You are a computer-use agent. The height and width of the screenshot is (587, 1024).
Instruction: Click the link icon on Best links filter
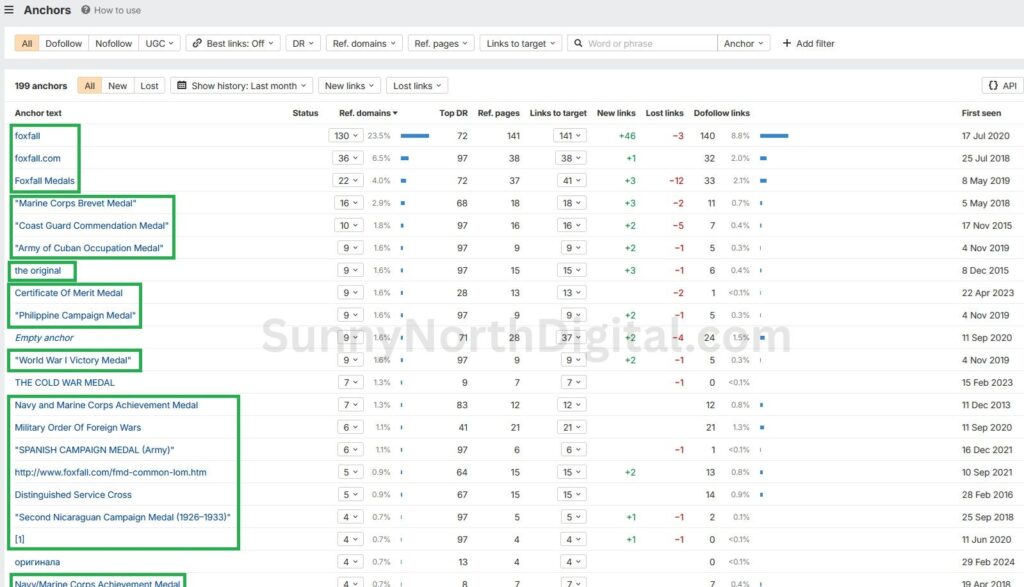pos(196,44)
